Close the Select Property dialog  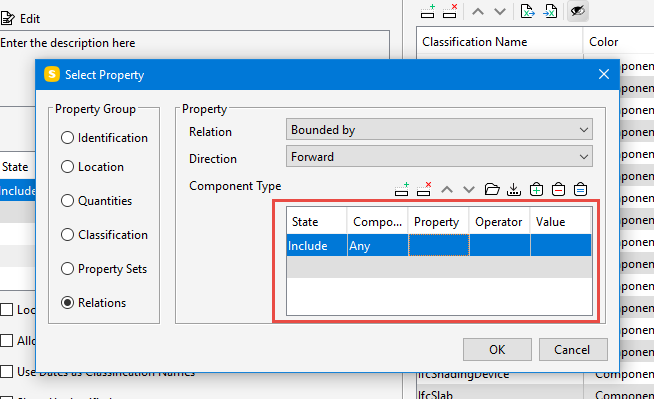(x=604, y=75)
